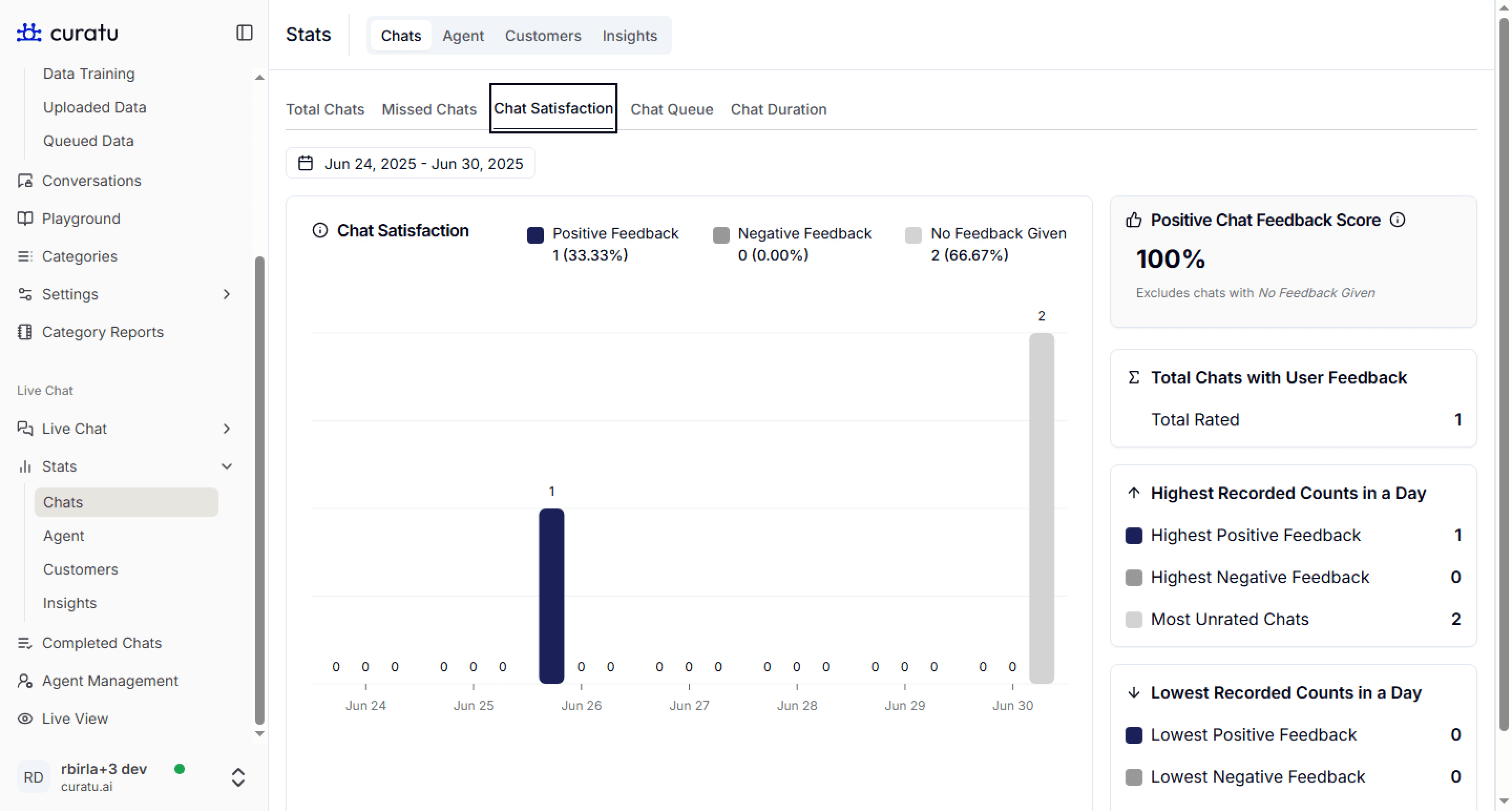
Task: Open the Missed Chats sub-tab
Action: tap(429, 109)
